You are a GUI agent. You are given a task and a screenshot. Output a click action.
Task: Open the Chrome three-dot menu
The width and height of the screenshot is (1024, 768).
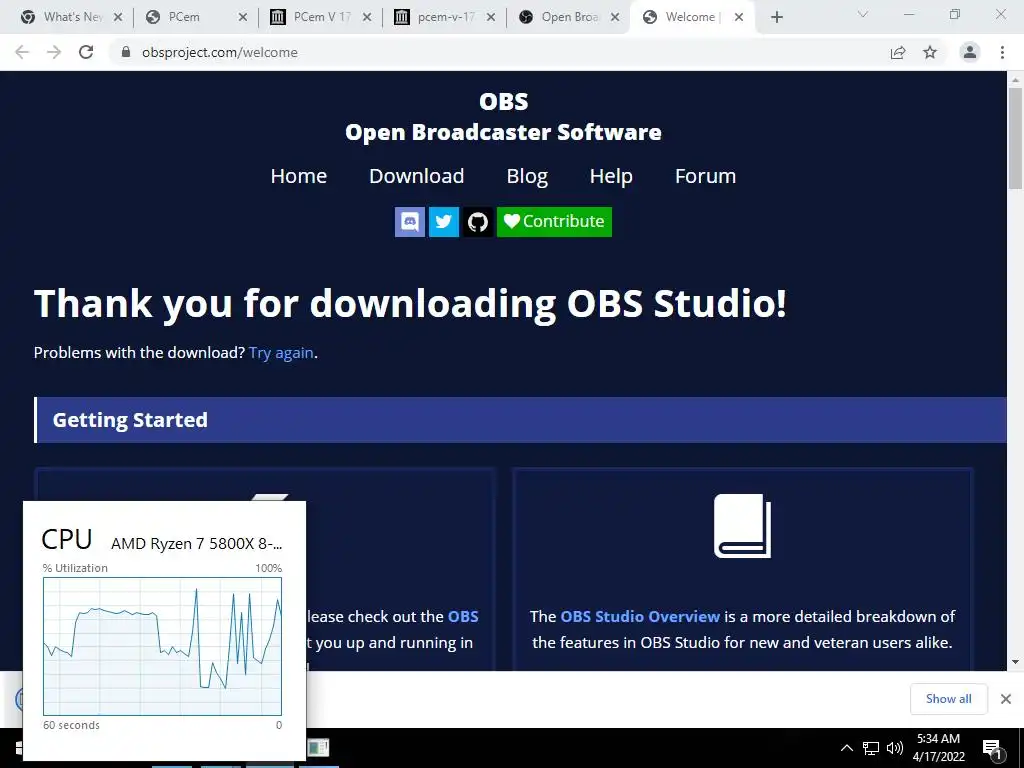(1002, 52)
